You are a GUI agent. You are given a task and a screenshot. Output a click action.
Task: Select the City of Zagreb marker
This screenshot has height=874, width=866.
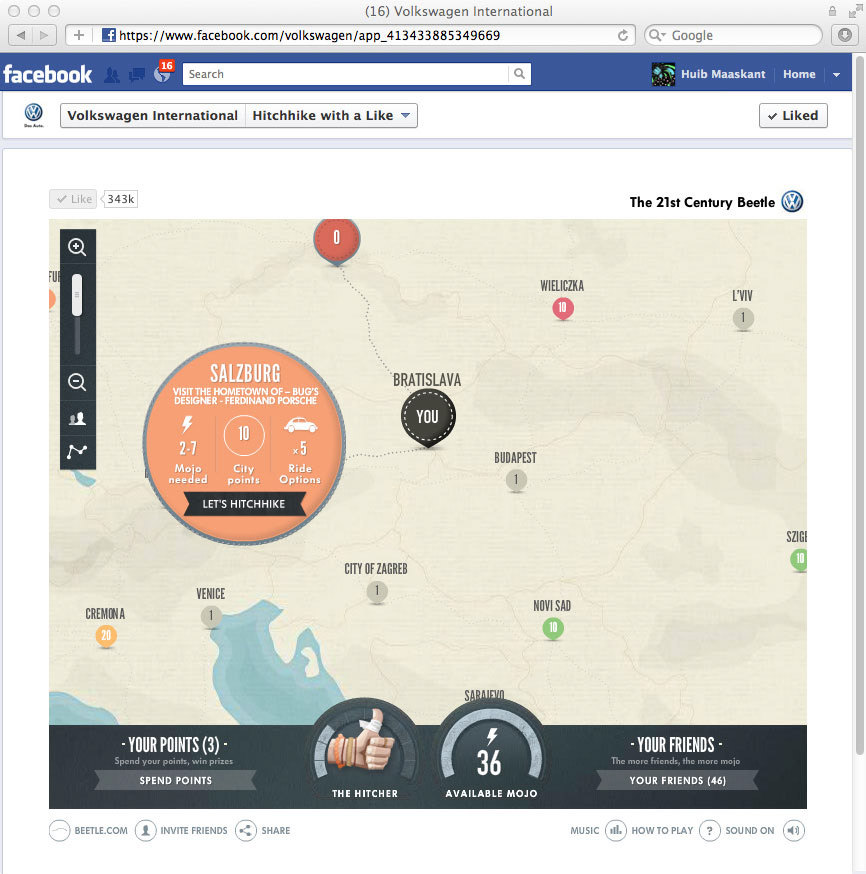tap(377, 591)
